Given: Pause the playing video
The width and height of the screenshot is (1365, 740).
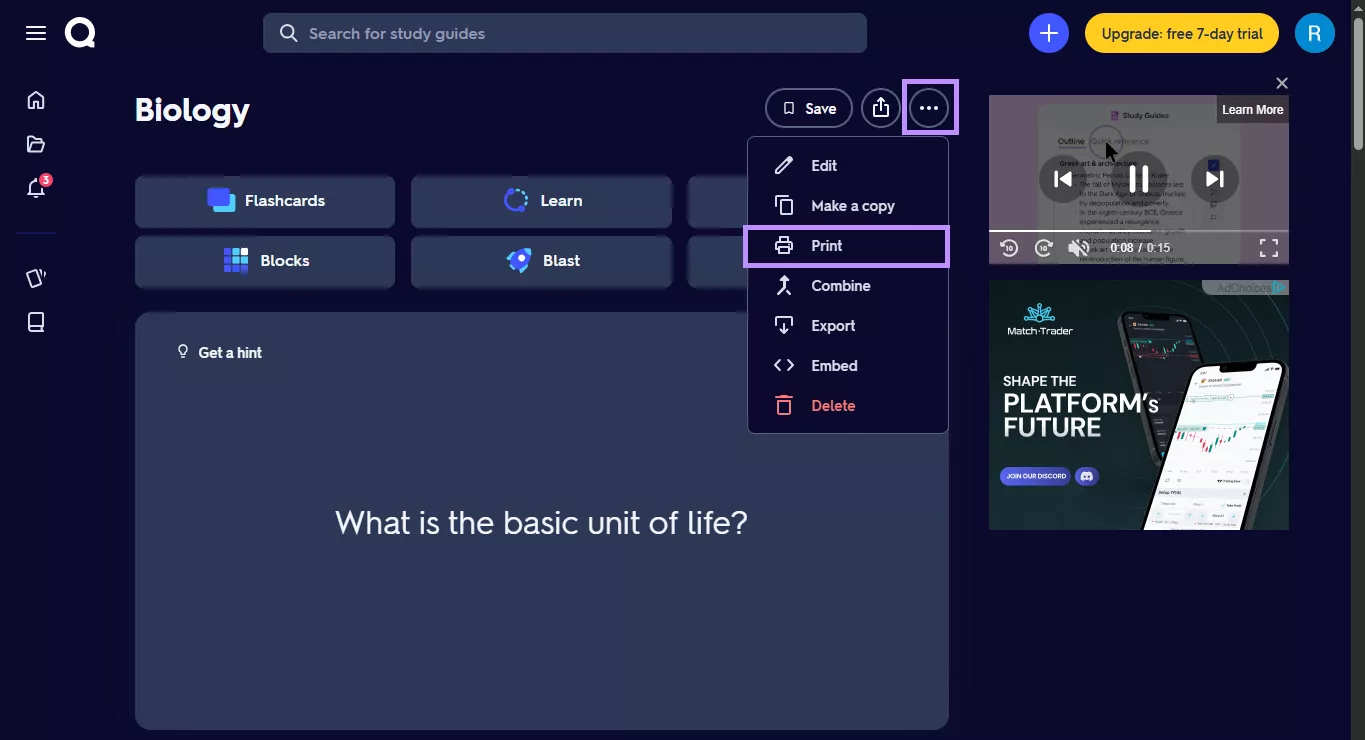Looking at the screenshot, I should (1138, 178).
